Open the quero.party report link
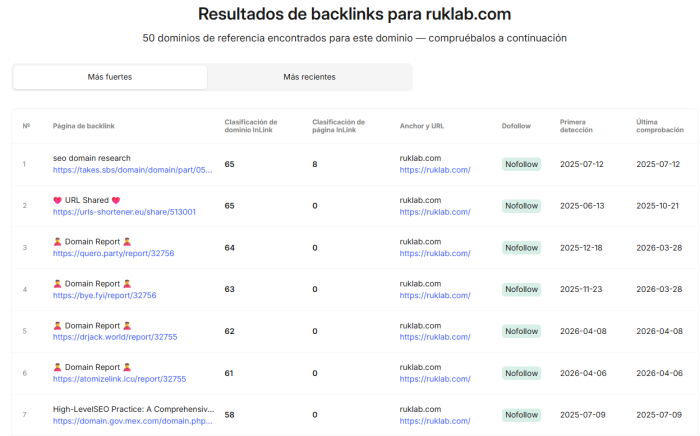This screenshot has width=700, height=436. coord(113,253)
